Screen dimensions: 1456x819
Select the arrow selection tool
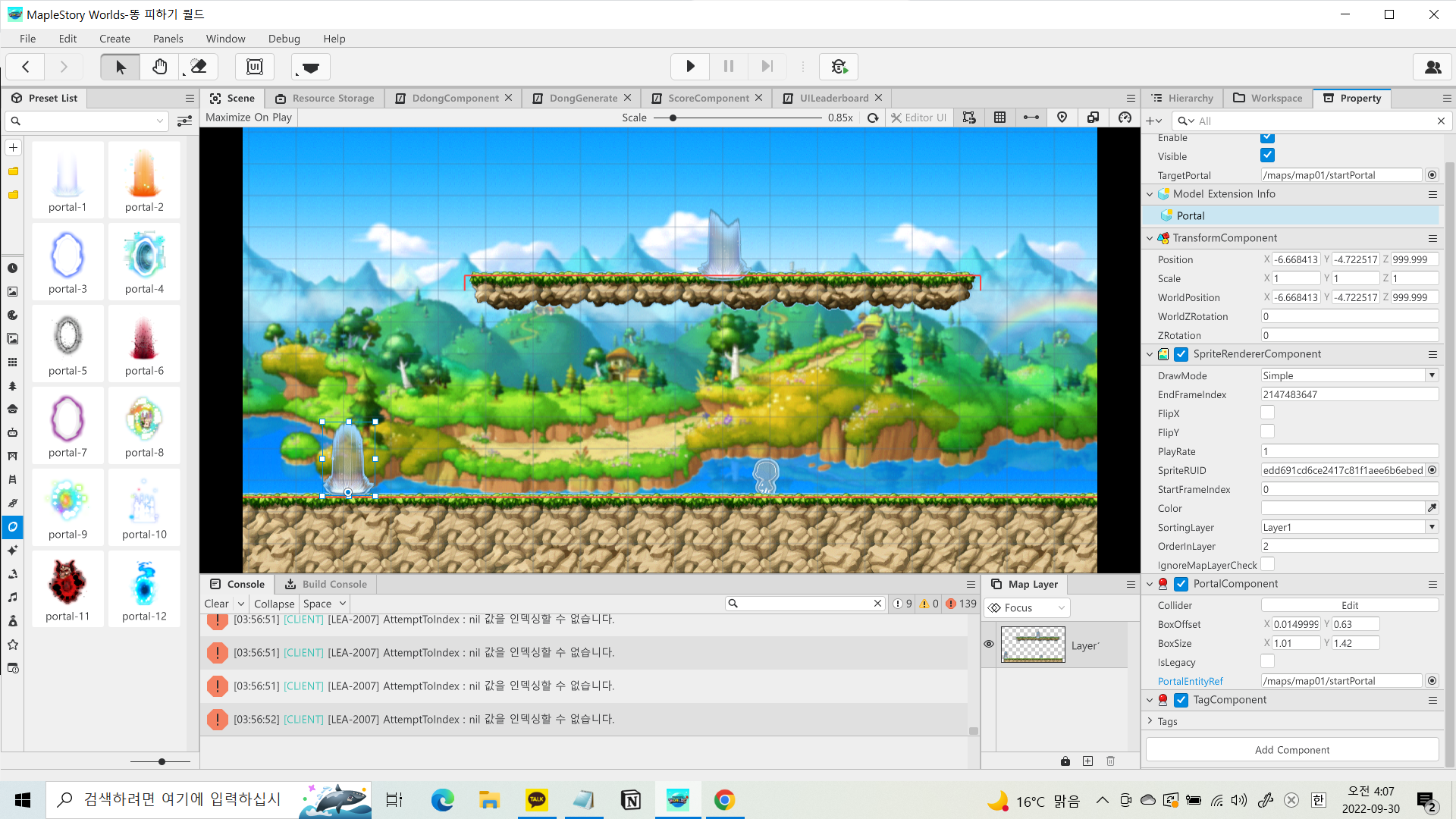pos(121,67)
